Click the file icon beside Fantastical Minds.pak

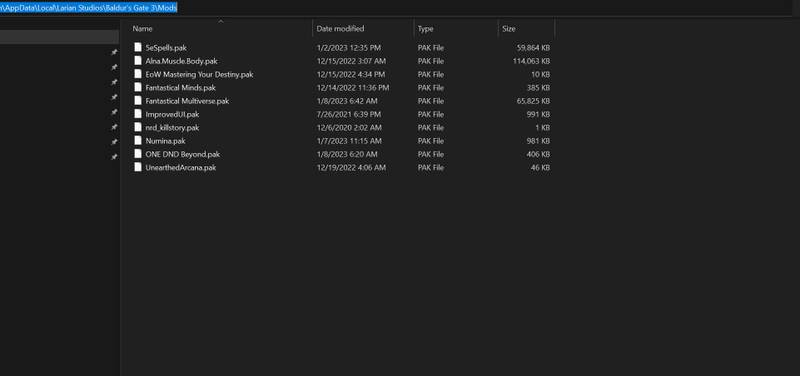coord(138,87)
